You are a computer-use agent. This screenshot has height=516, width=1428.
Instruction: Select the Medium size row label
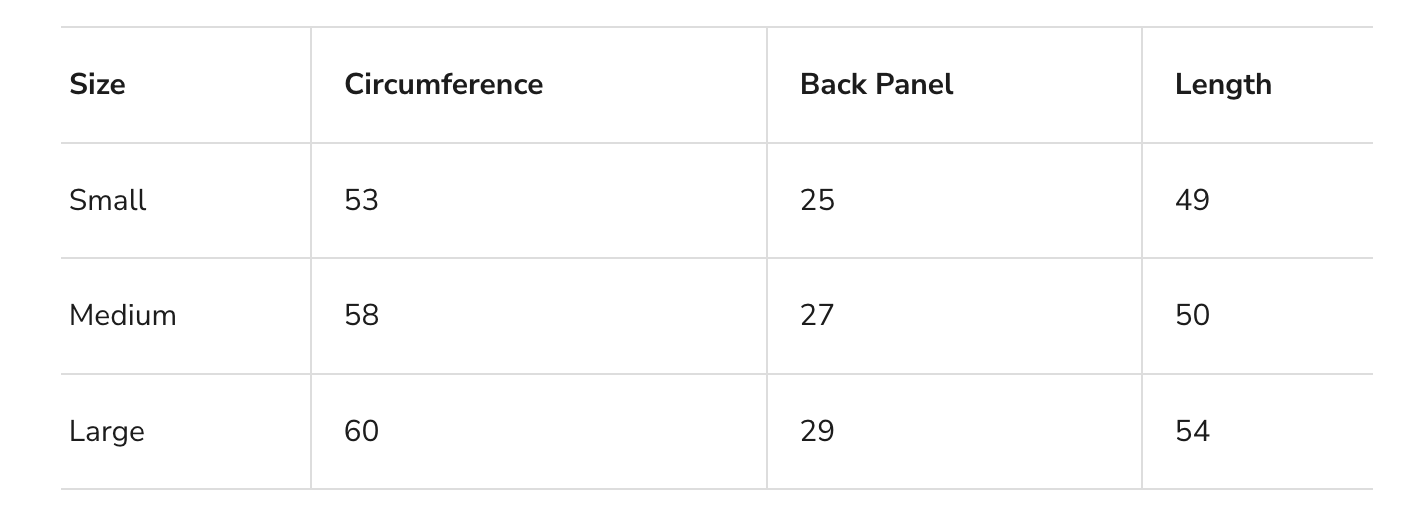[122, 316]
